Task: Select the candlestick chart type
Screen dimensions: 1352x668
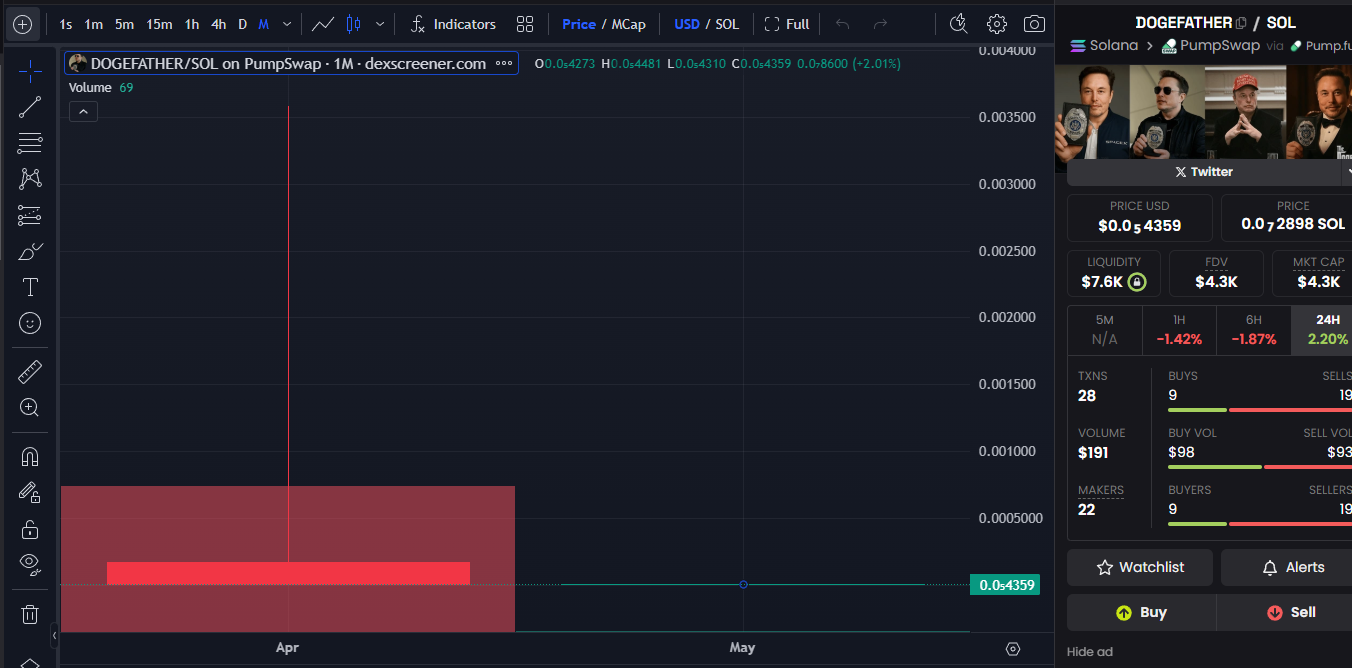Action: point(353,24)
